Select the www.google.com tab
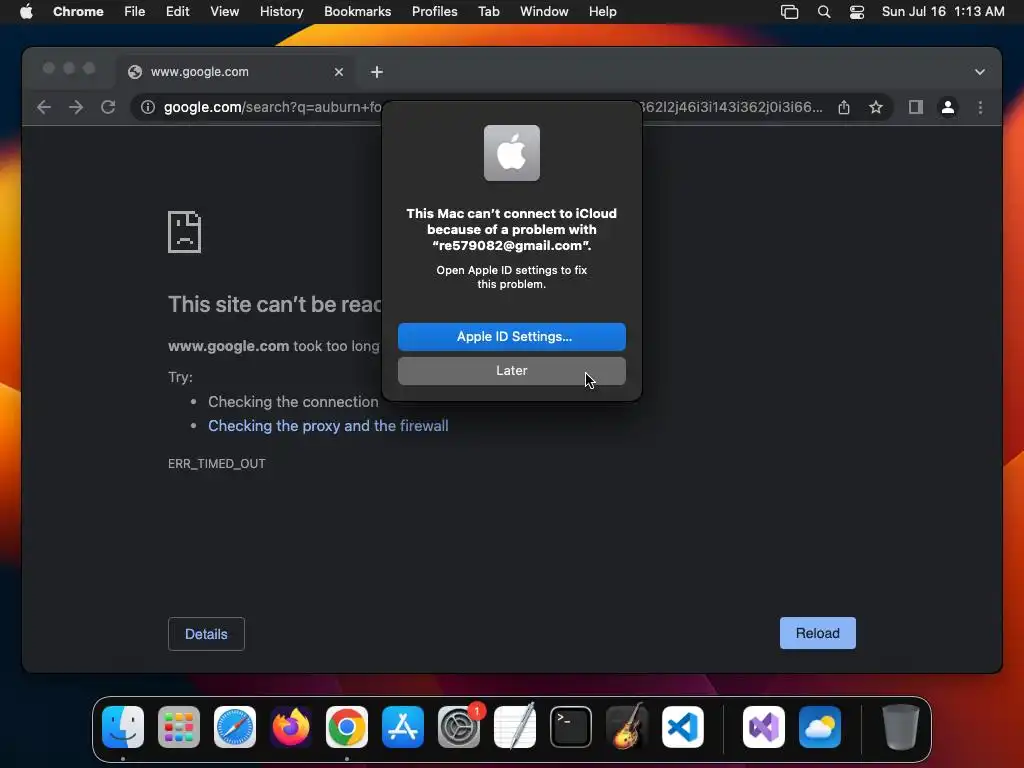The height and width of the screenshot is (768, 1024). 236,72
